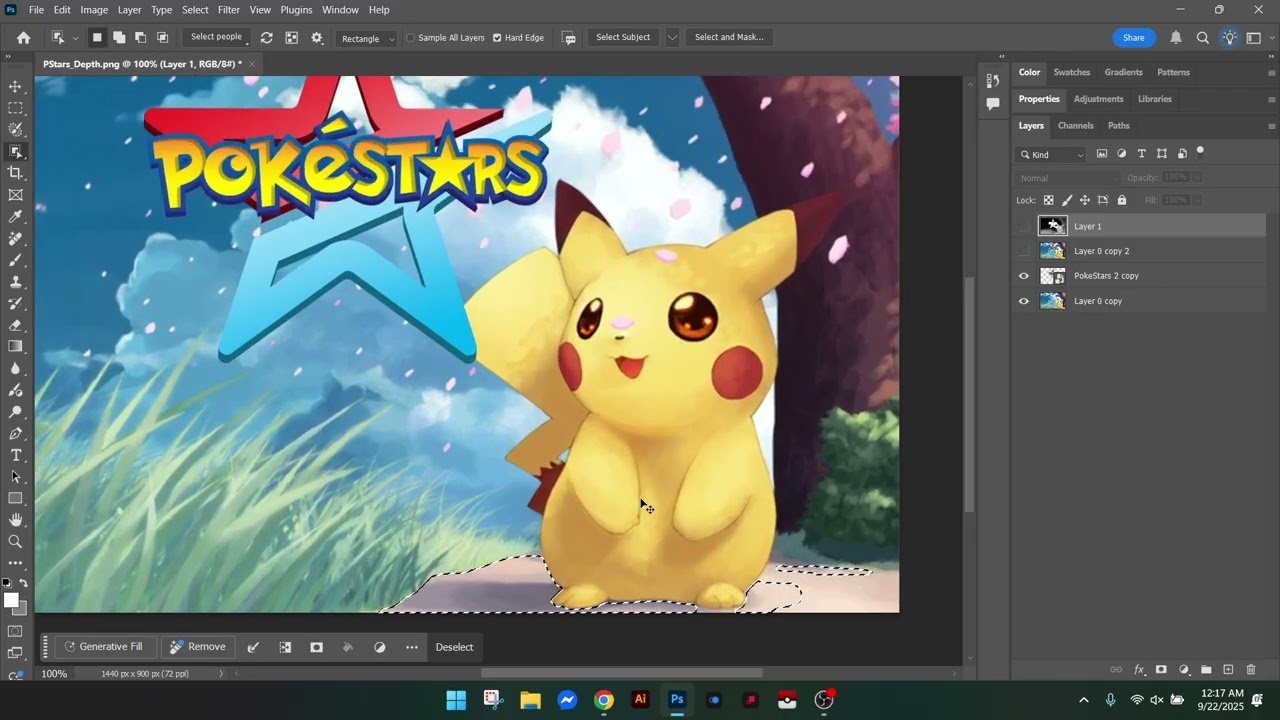
Task: Click Deselect in the contextual bar
Action: point(454,647)
